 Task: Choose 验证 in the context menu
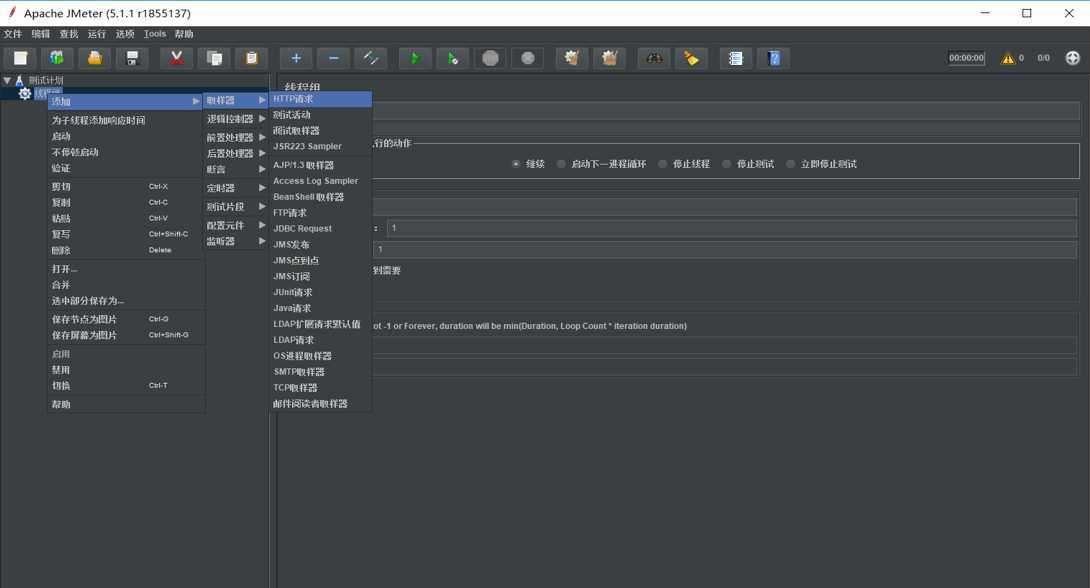[125, 168]
